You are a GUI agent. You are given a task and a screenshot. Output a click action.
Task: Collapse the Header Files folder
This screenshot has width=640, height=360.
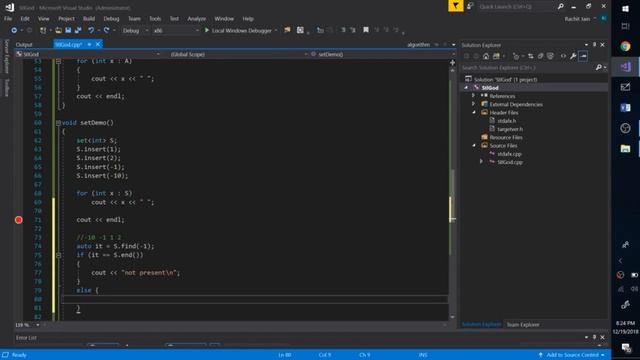(473, 112)
